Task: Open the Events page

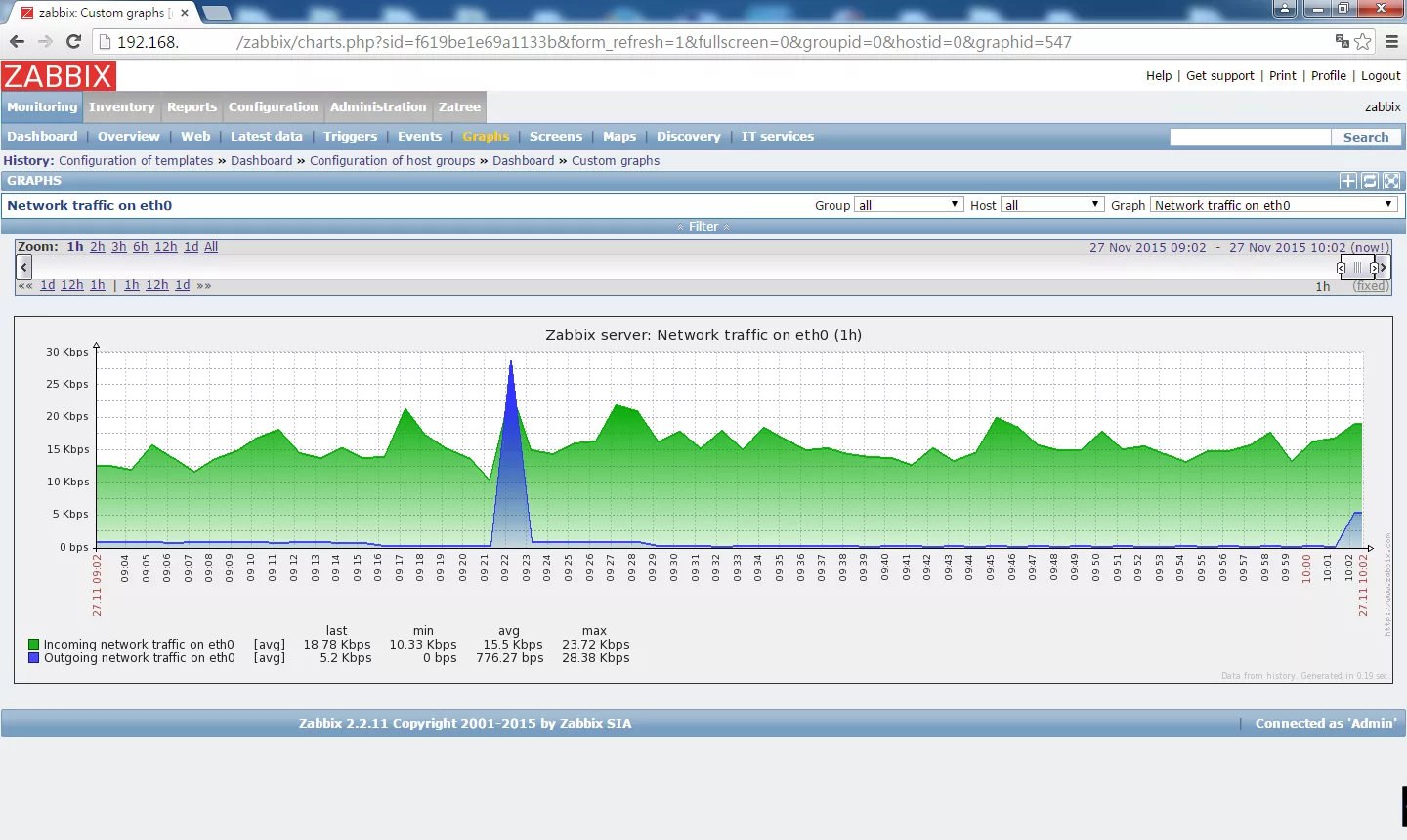Action: pos(419,137)
